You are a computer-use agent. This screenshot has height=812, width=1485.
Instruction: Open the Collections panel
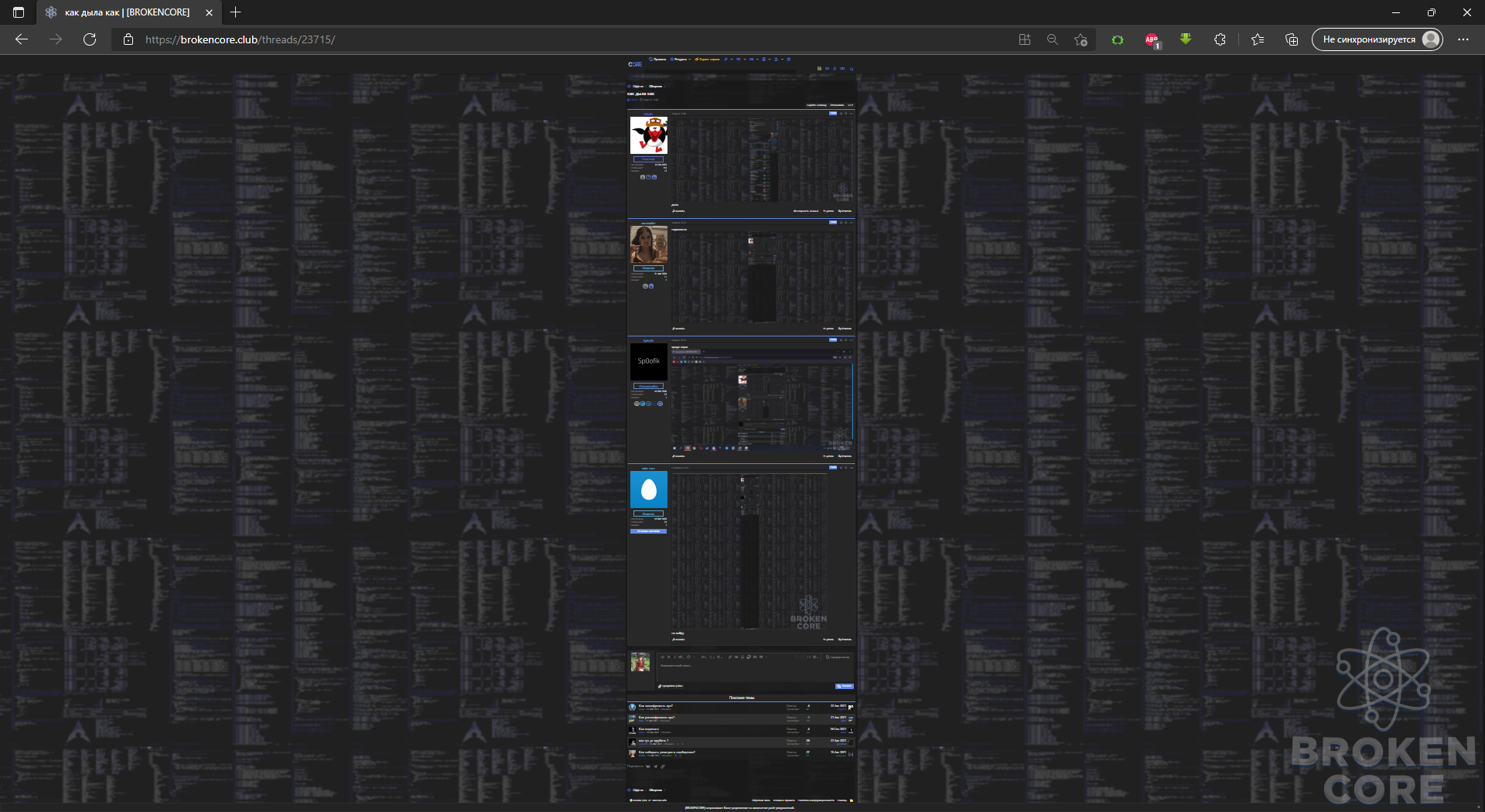pyautogui.click(x=1292, y=39)
